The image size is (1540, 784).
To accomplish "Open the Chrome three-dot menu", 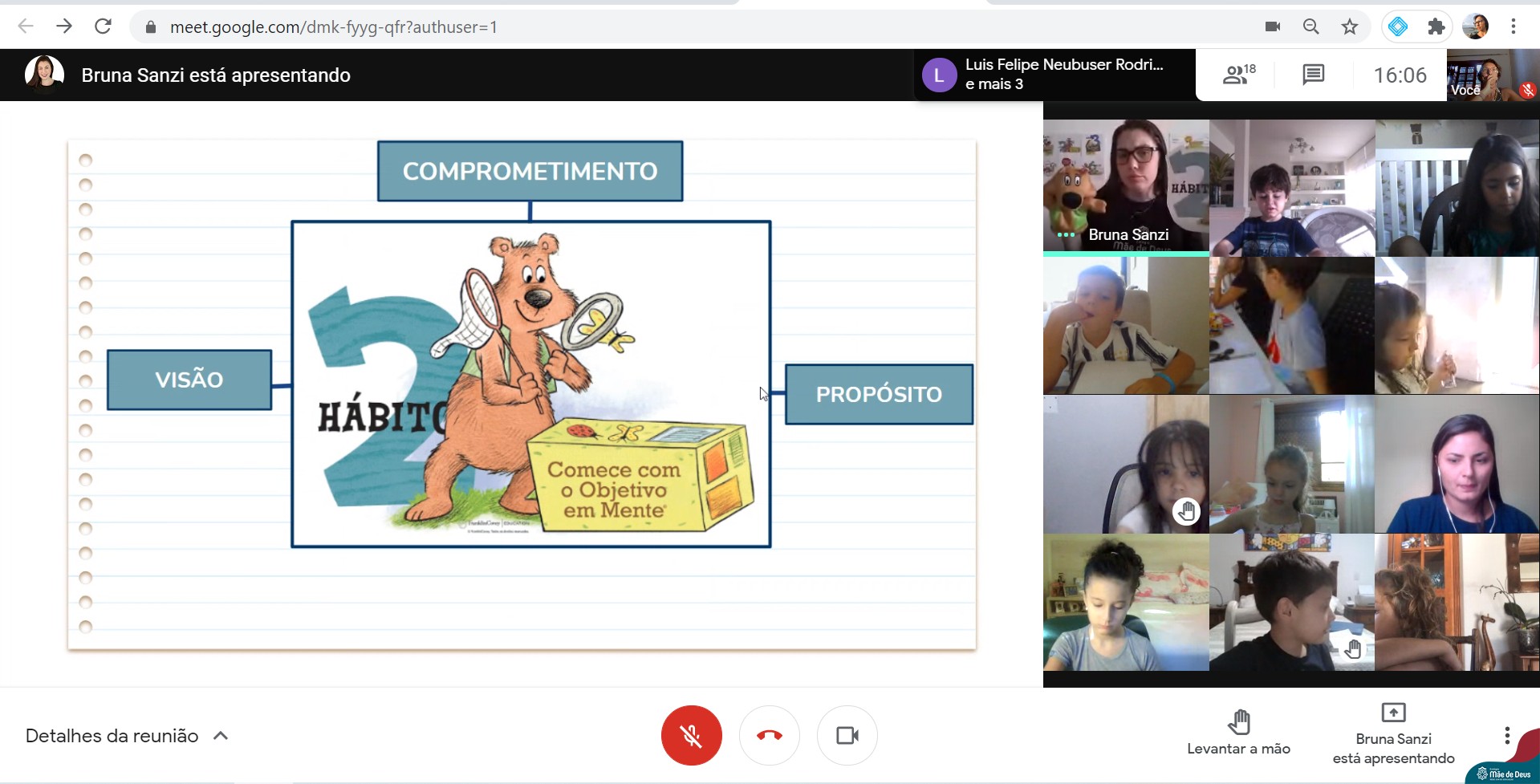I will pos(1514,26).
